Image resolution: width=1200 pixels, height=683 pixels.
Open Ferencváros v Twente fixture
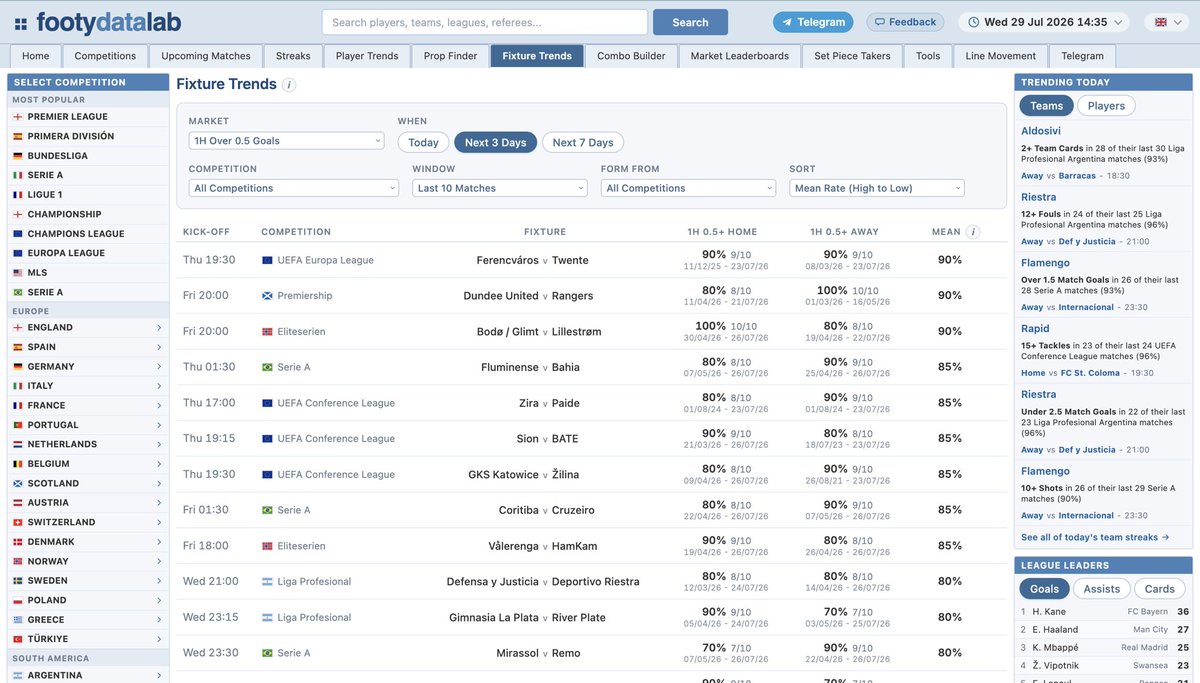[532, 260]
